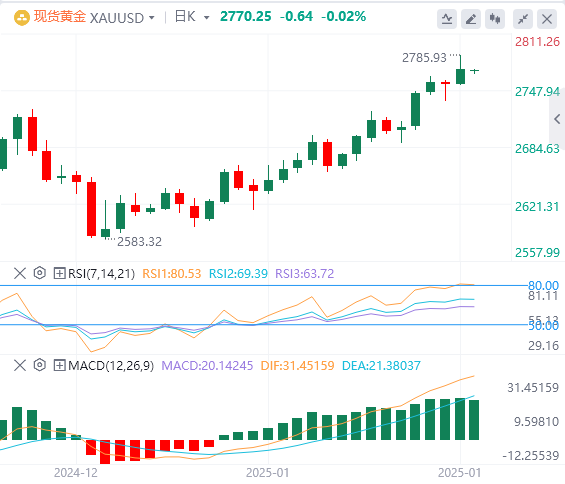Expand the MACD panel plus icon
Viewport: 565px width, 484px height.
pos(59,365)
